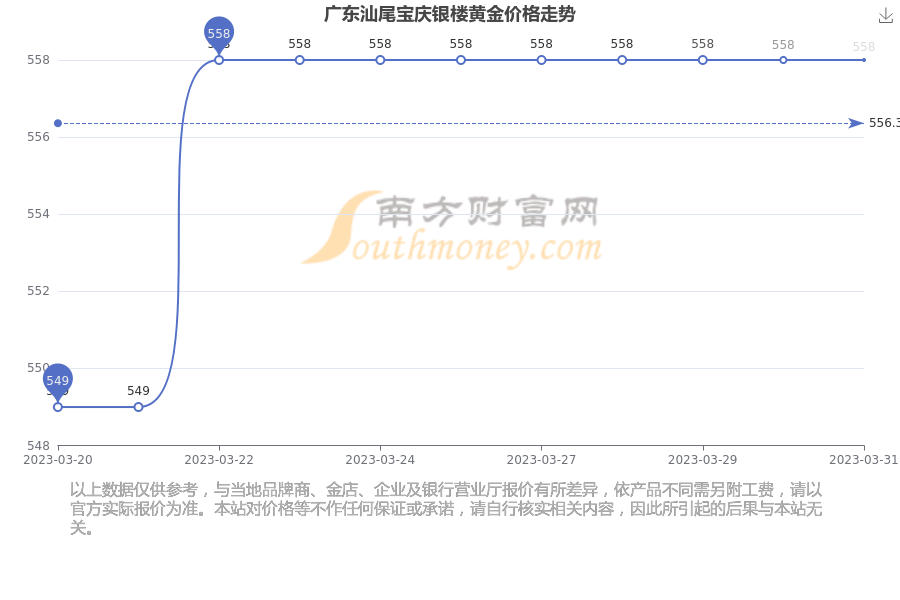900x600 pixels.
Task: Click the y-axis label 548
Action: pyautogui.click(x=38, y=446)
